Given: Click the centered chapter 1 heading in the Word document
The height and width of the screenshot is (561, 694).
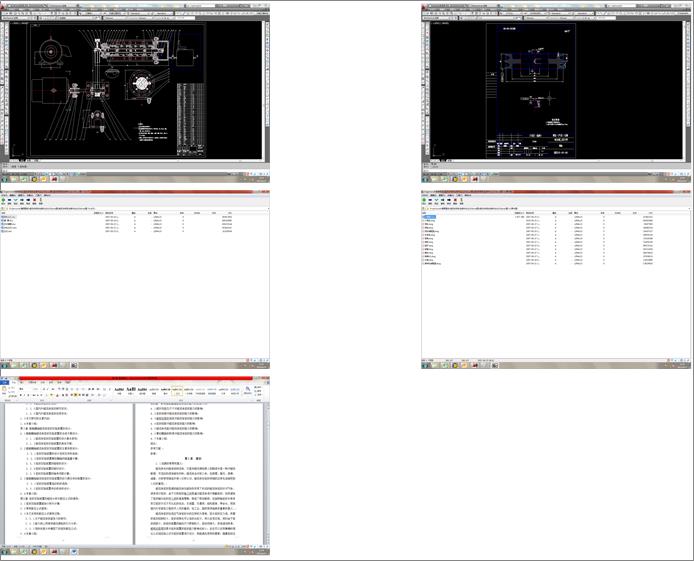Looking at the screenshot, I should pyautogui.click(x=193, y=458).
